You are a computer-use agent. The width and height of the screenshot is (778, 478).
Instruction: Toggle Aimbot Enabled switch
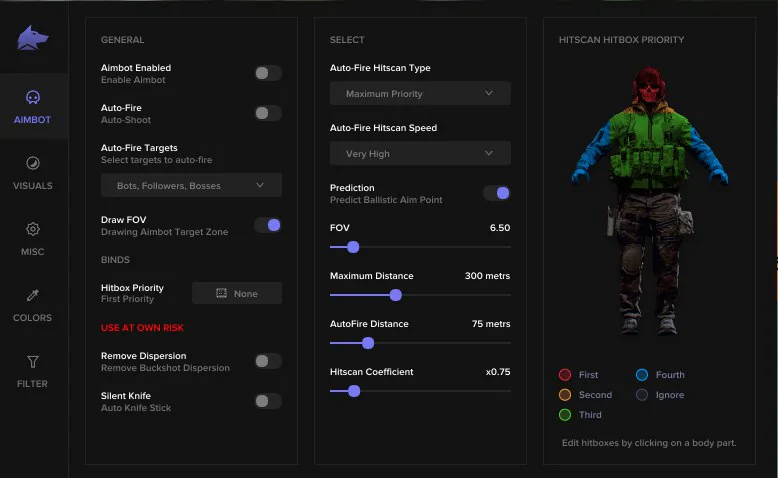(267, 73)
